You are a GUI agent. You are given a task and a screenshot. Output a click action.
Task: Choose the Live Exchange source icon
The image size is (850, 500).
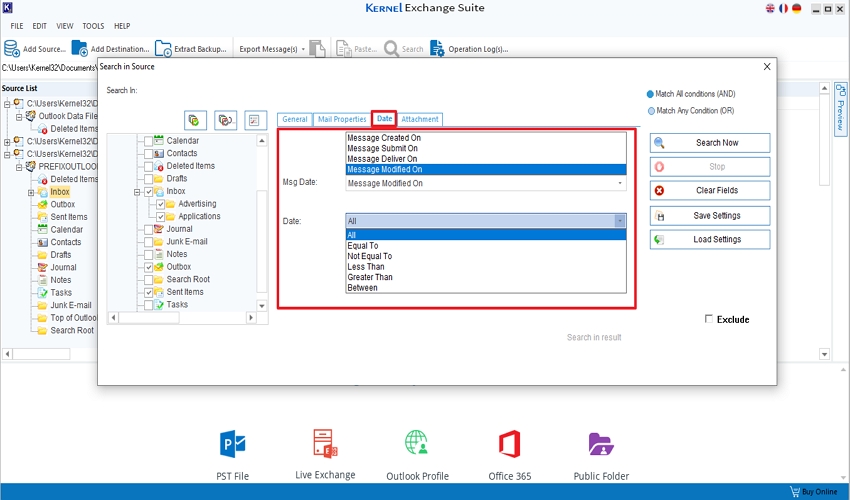[325, 443]
